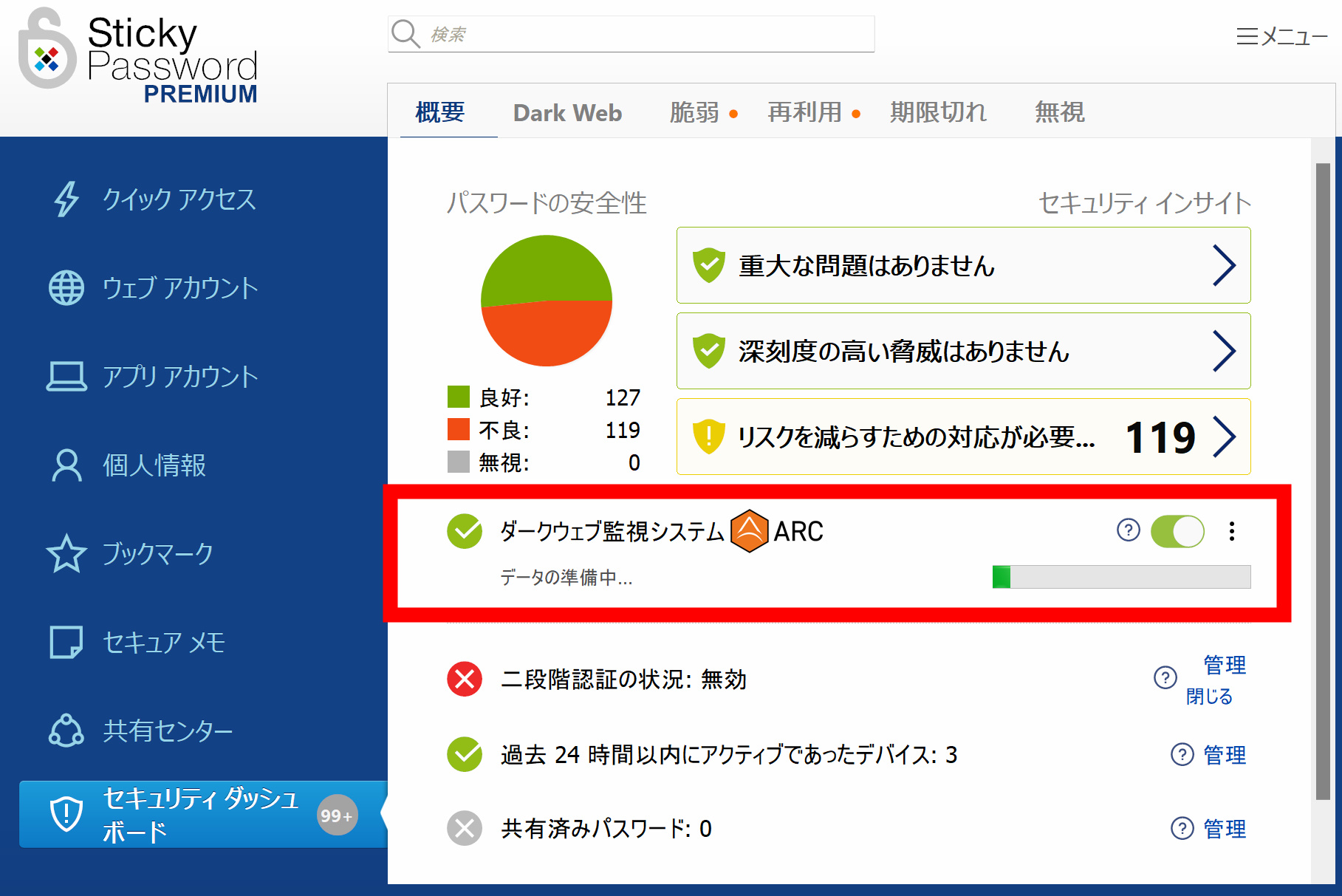Open Web Accounts via the globe icon
1342x896 pixels.
click(66, 288)
